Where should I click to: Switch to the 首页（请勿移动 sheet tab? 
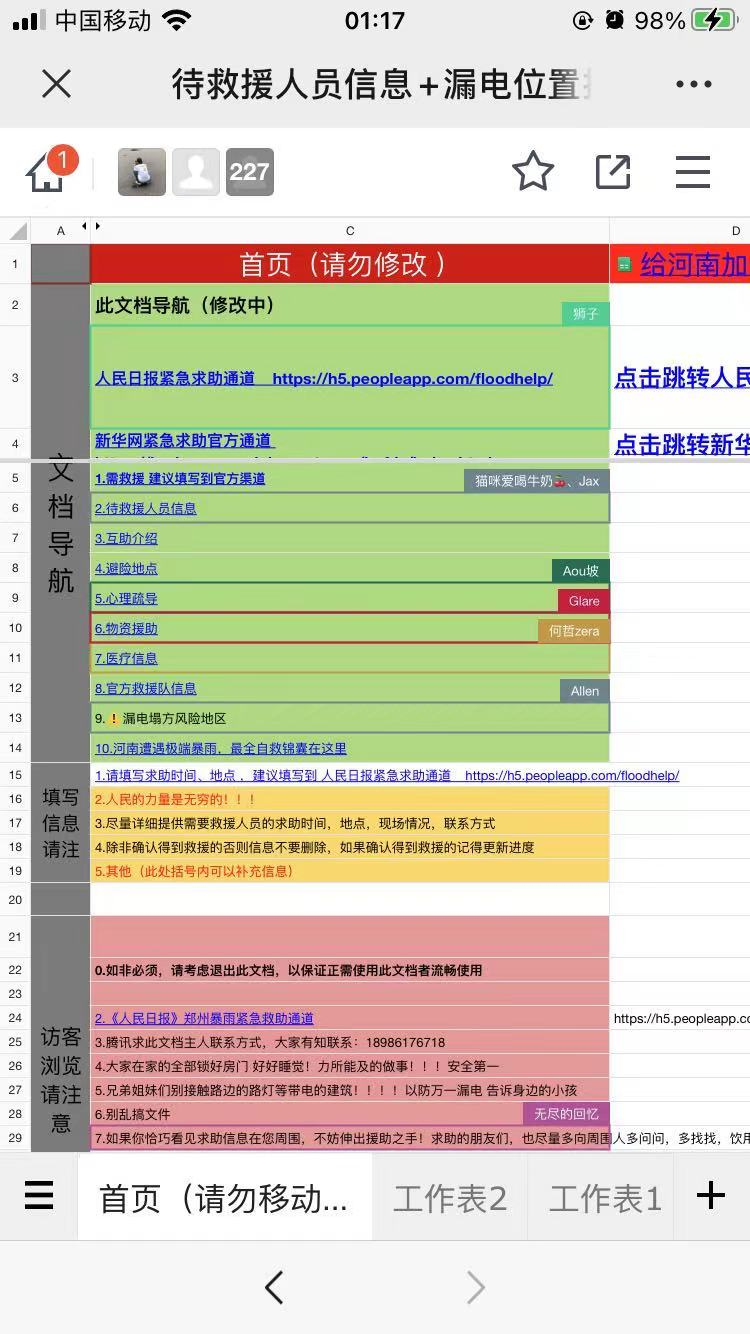coord(224,1197)
